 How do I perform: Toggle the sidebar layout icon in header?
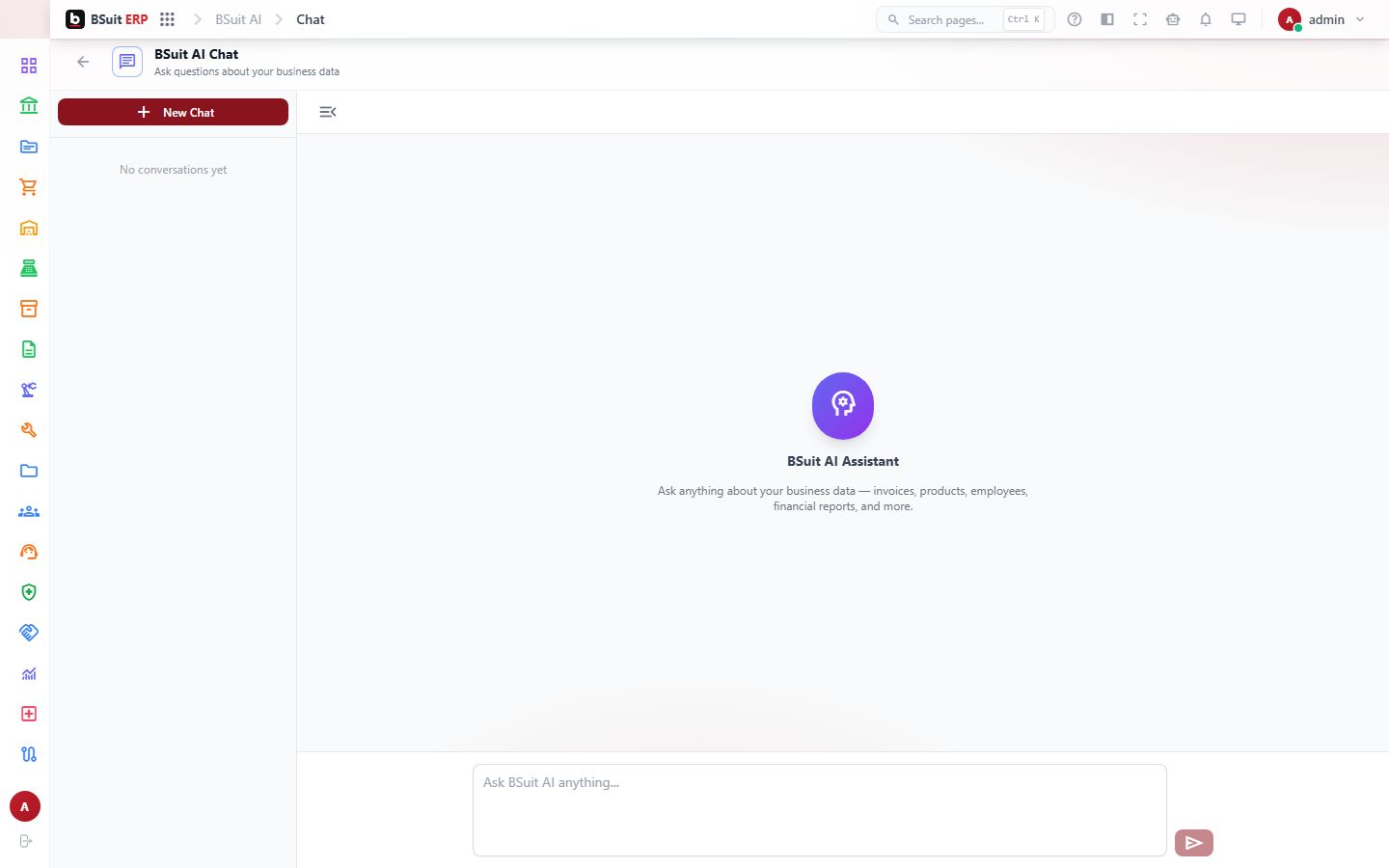tap(1107, 19)
